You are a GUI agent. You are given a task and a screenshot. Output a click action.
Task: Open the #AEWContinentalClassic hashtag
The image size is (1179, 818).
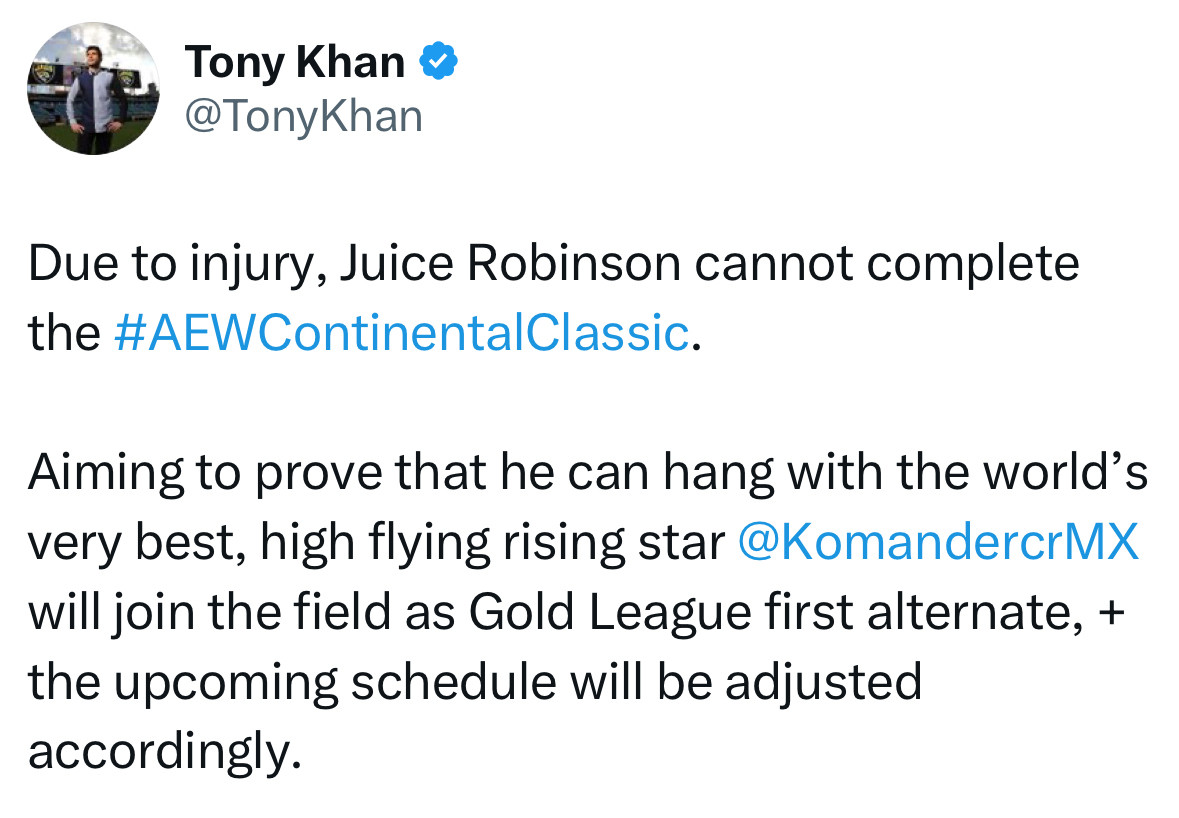402,332
